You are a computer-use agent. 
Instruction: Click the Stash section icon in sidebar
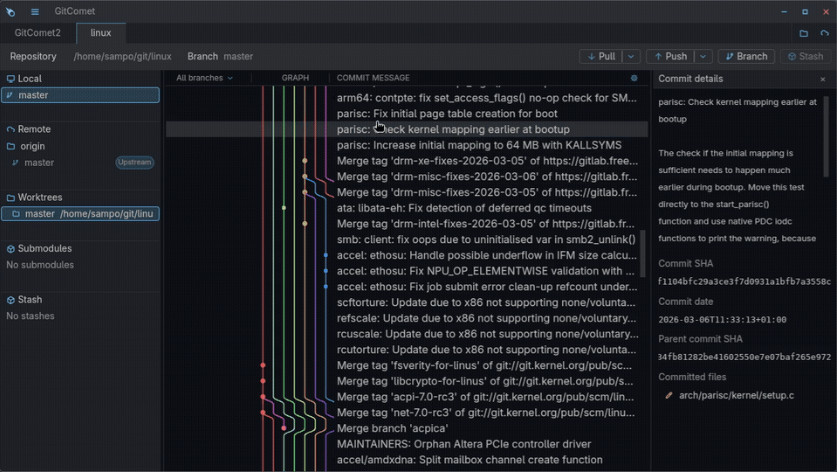(11, 300)
